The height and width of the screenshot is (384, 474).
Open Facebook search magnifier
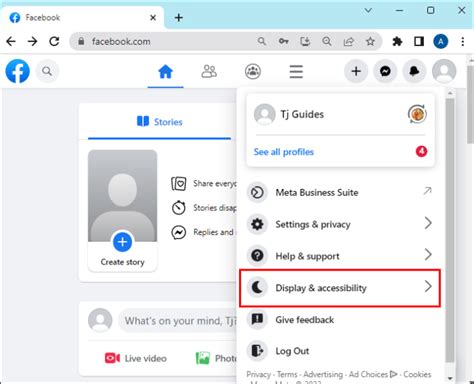point(47,71)
